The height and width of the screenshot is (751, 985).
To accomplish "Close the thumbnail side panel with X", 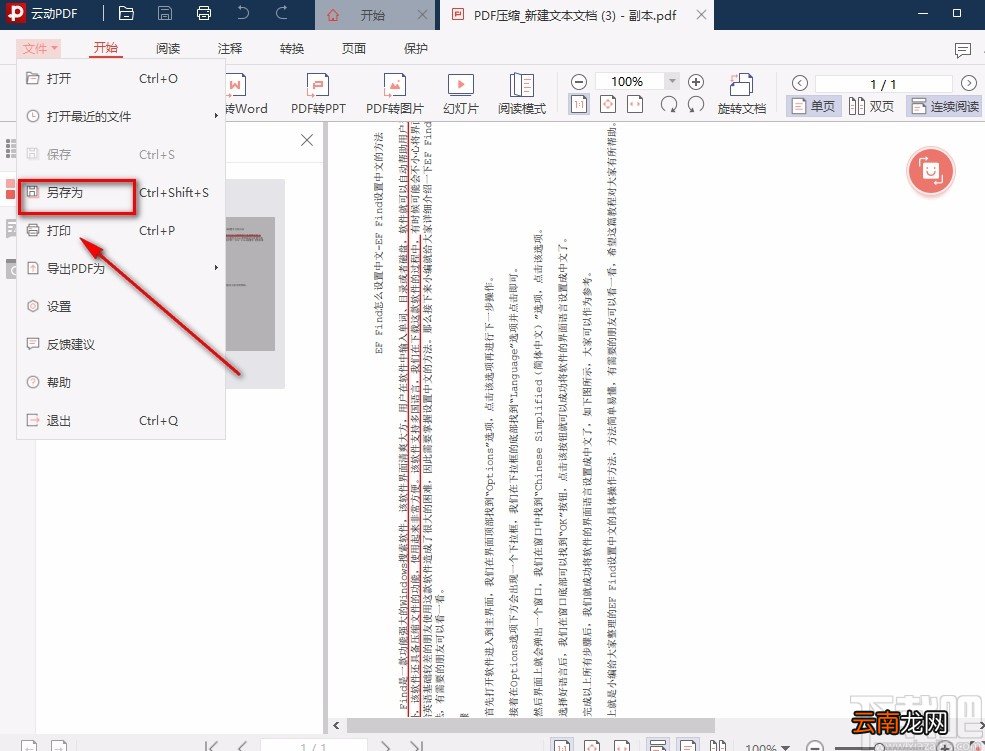I will tap(307, 140).
